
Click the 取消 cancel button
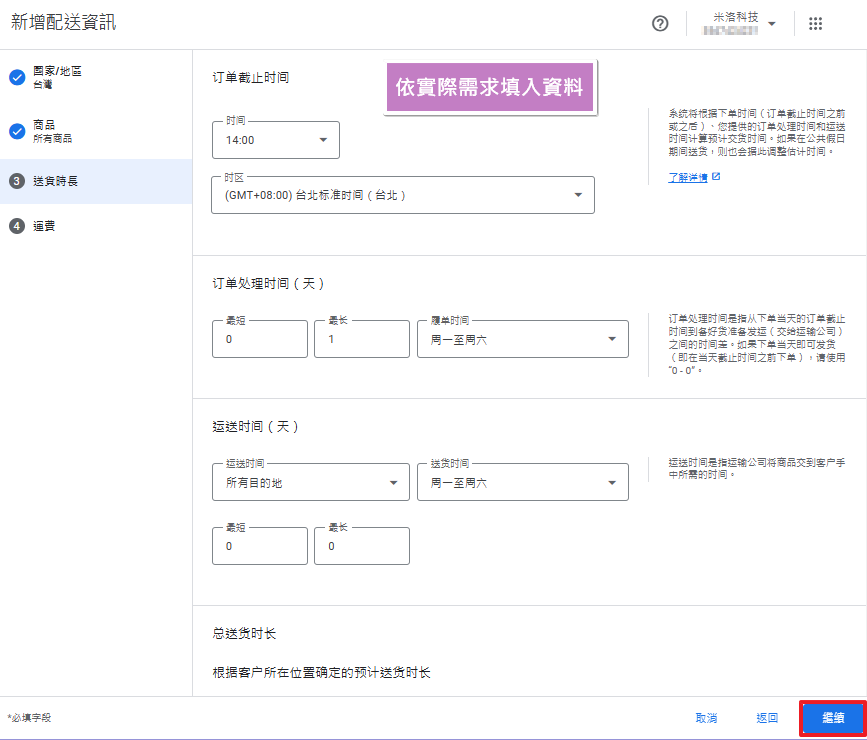(706, 718)
